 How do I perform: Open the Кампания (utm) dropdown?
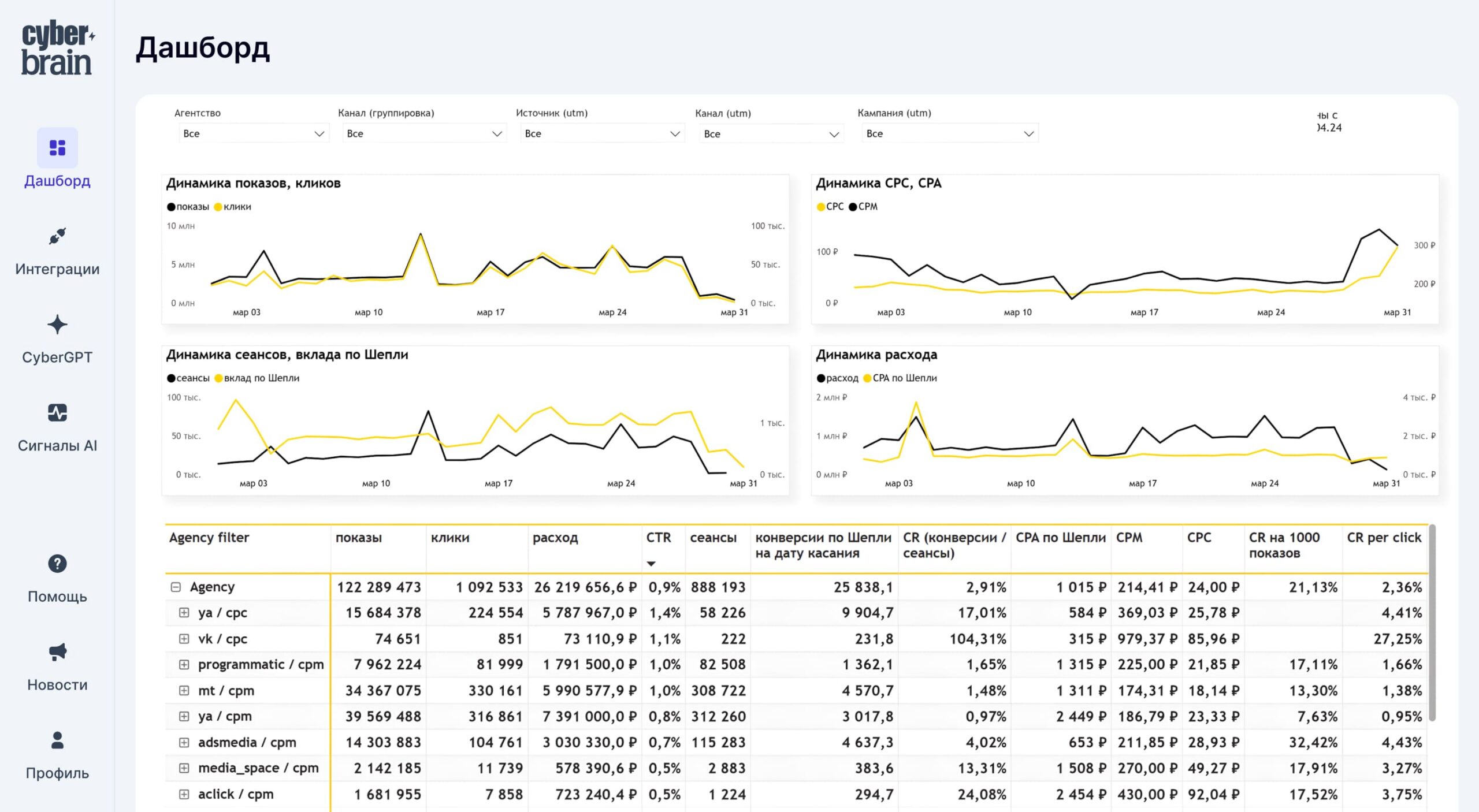pos(949,134)
